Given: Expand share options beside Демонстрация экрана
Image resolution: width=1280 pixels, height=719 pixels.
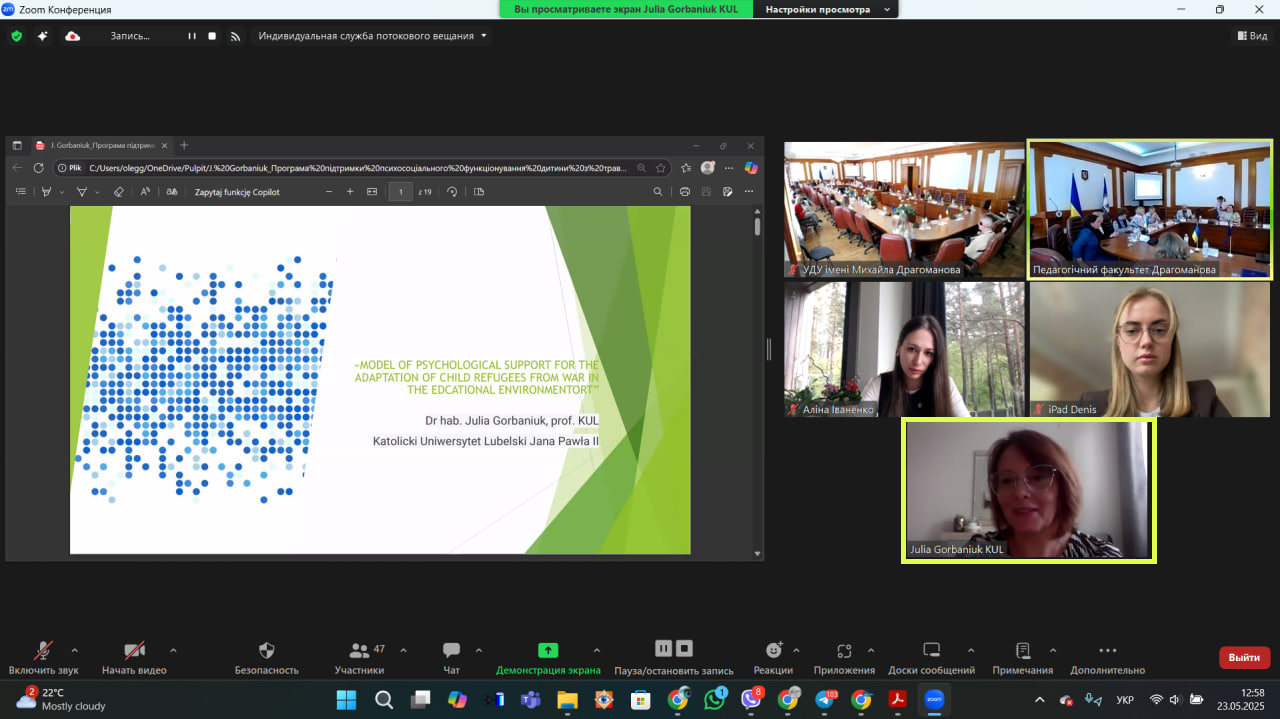Looking at the screenshot, I should [x=597, y=650].
